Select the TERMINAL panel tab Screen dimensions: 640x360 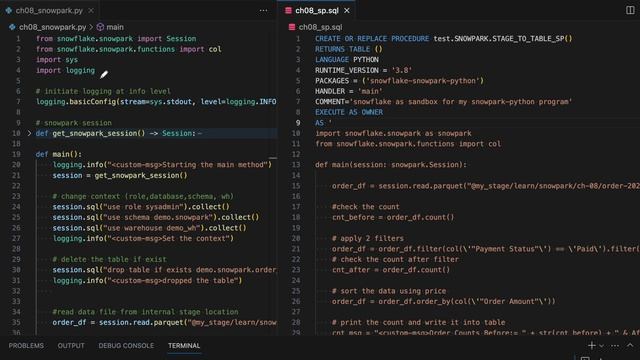click(x=184, y=346)
